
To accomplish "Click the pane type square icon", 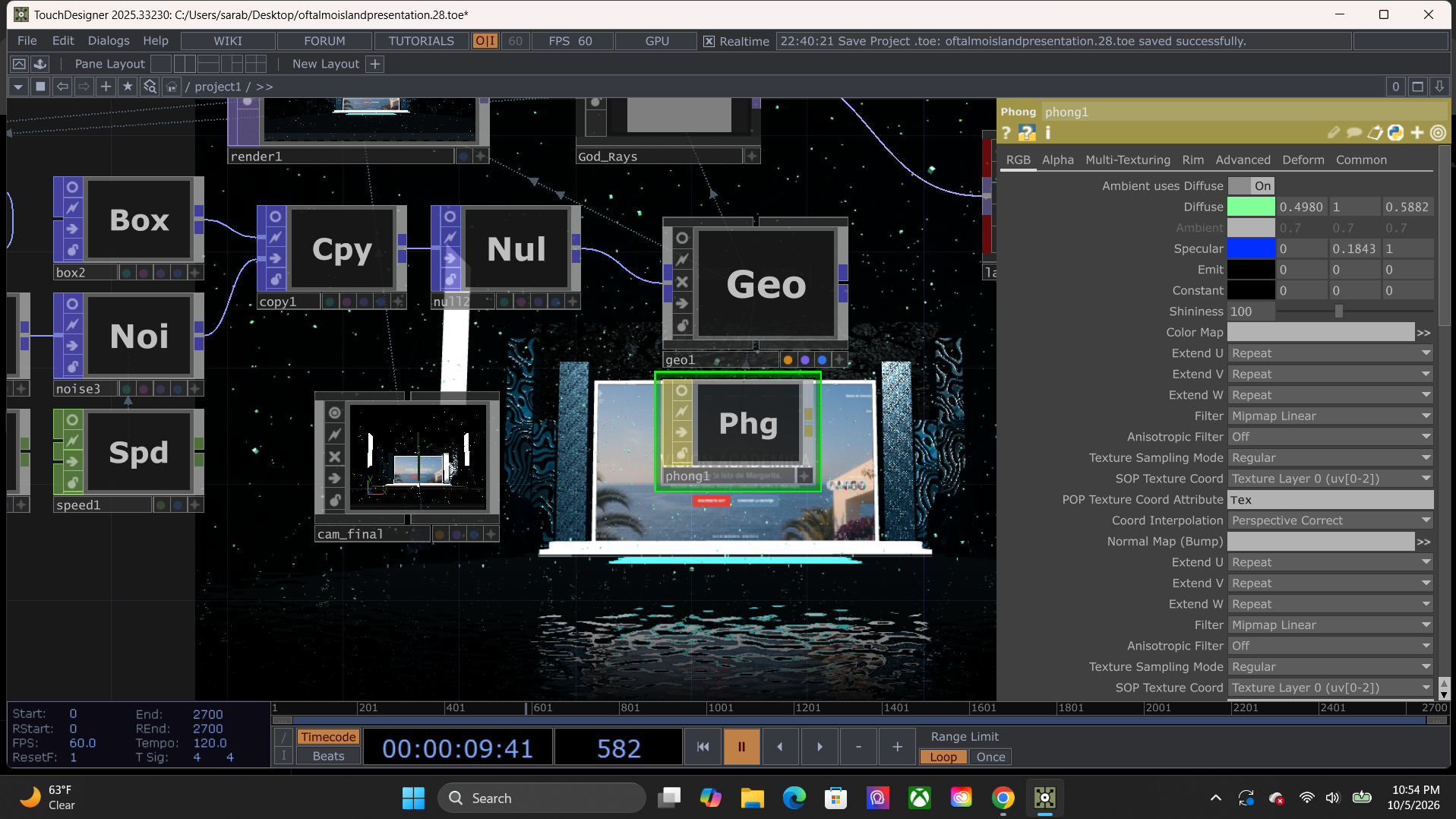I will 41,87.
